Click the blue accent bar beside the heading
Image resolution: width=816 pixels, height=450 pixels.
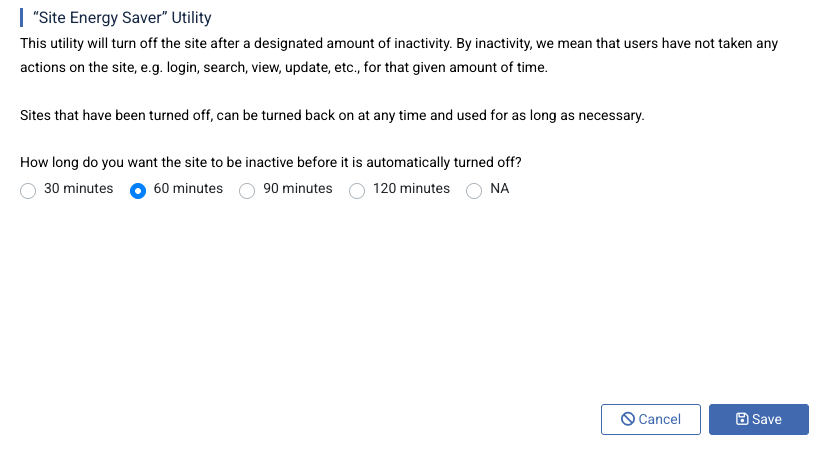tap(21, 17)
